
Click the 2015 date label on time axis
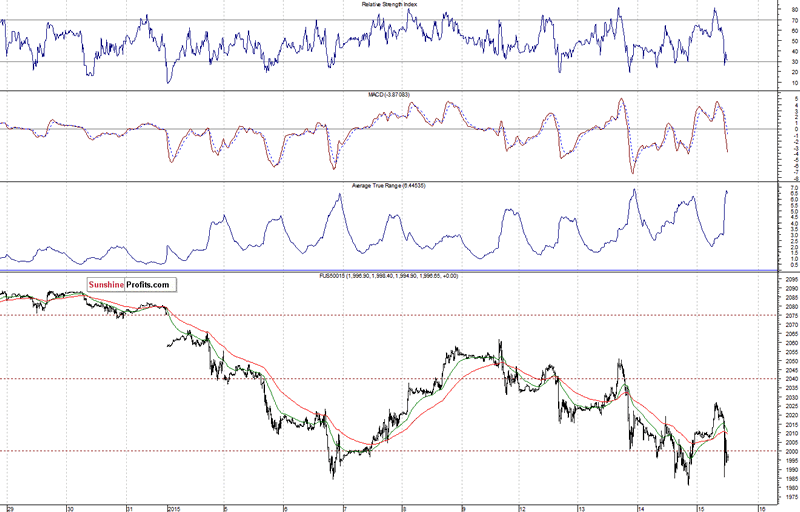tap(171, 508)
